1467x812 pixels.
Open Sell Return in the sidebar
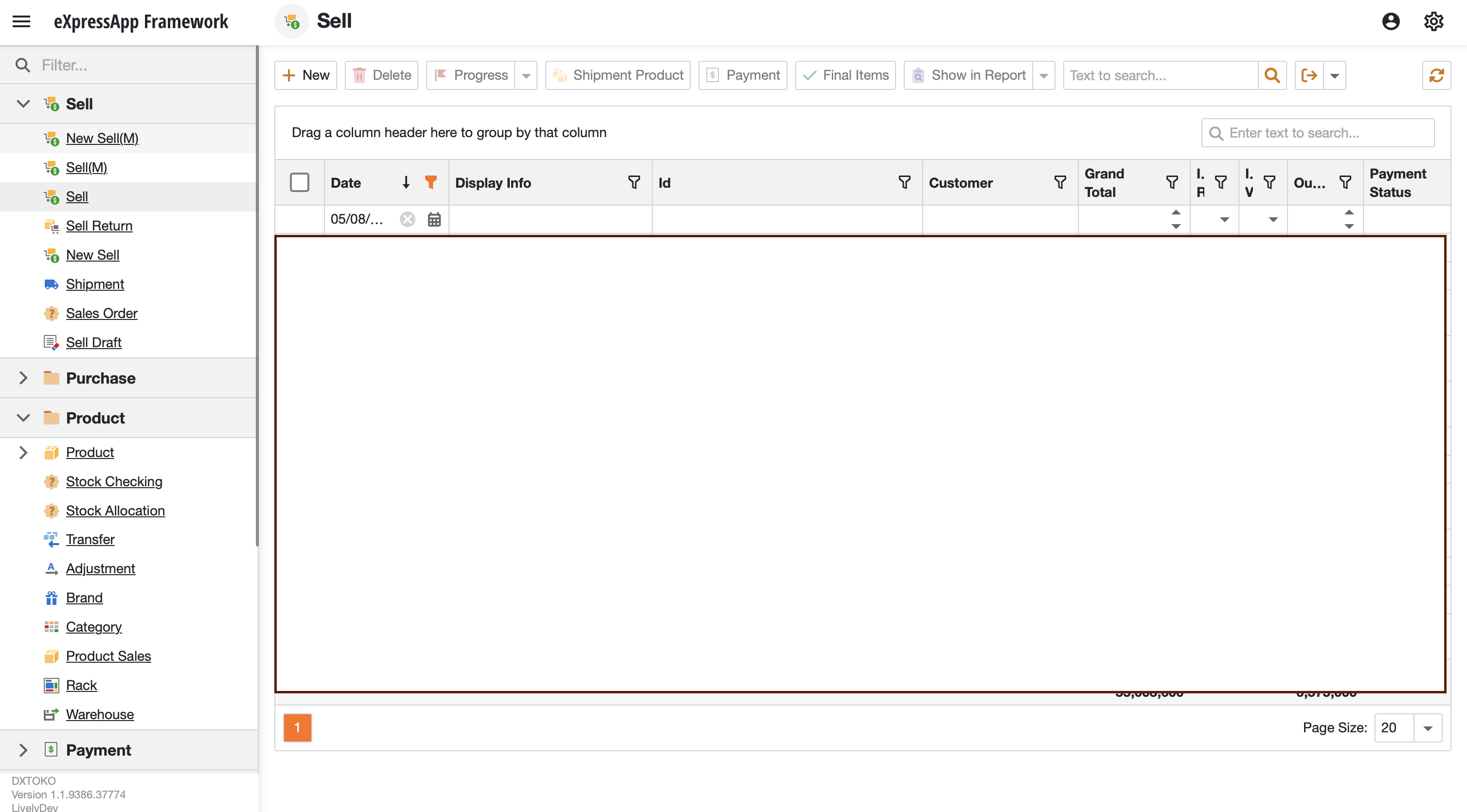99,226
